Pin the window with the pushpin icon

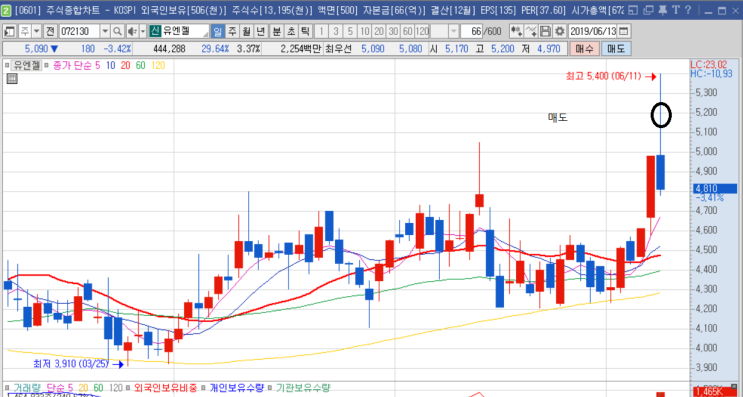pos(662,10)
